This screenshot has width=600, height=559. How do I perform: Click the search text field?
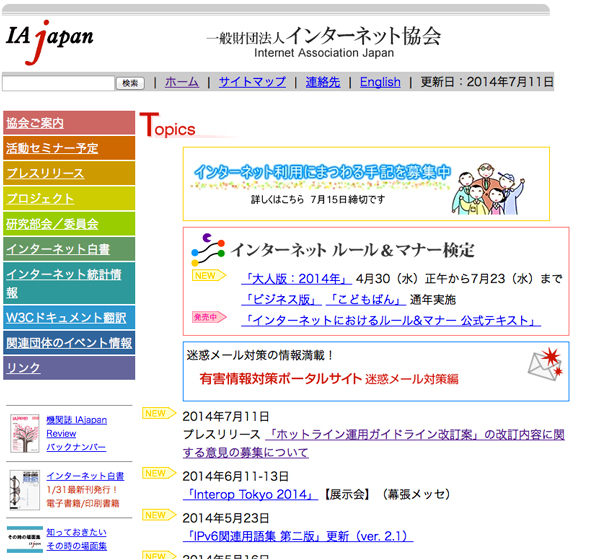coord(58,83)
